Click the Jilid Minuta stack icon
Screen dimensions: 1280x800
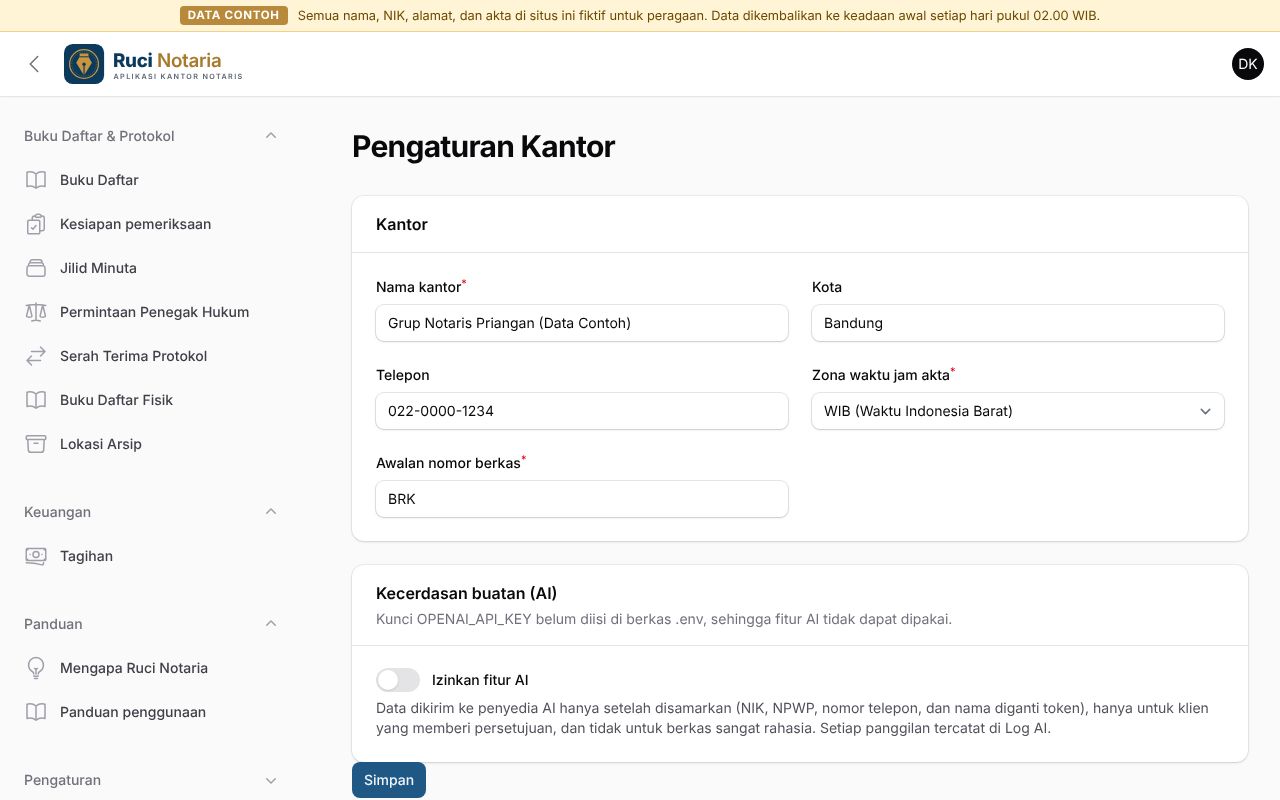coord(36,268)
